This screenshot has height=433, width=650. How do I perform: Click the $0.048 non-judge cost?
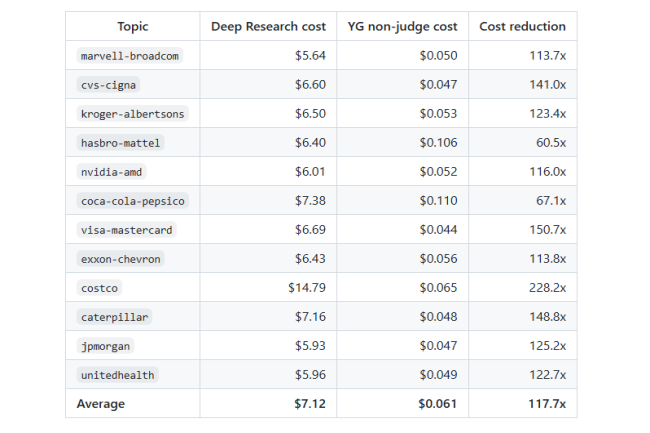point(438,317)
